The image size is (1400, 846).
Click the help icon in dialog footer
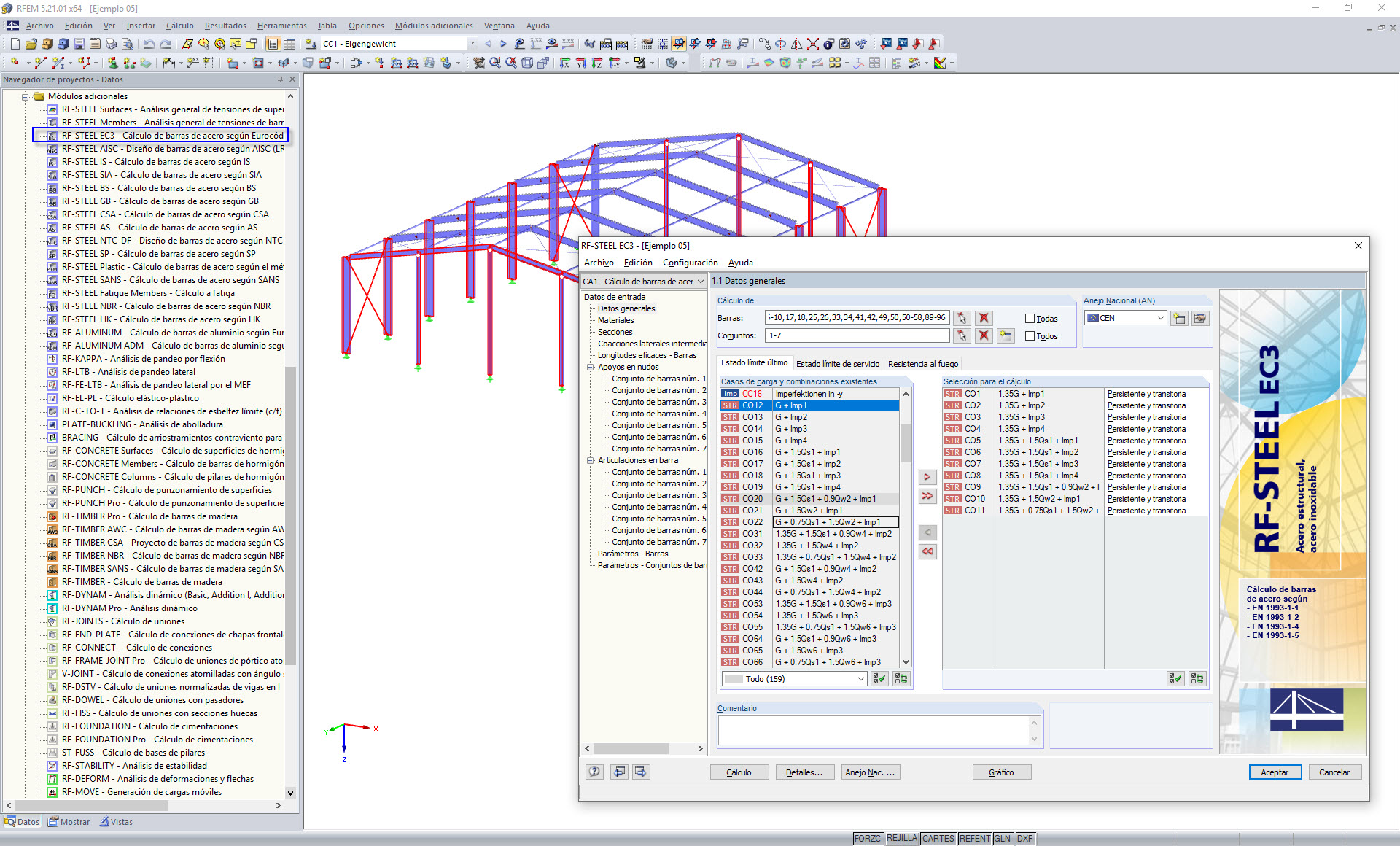click(x=595, y=772)
